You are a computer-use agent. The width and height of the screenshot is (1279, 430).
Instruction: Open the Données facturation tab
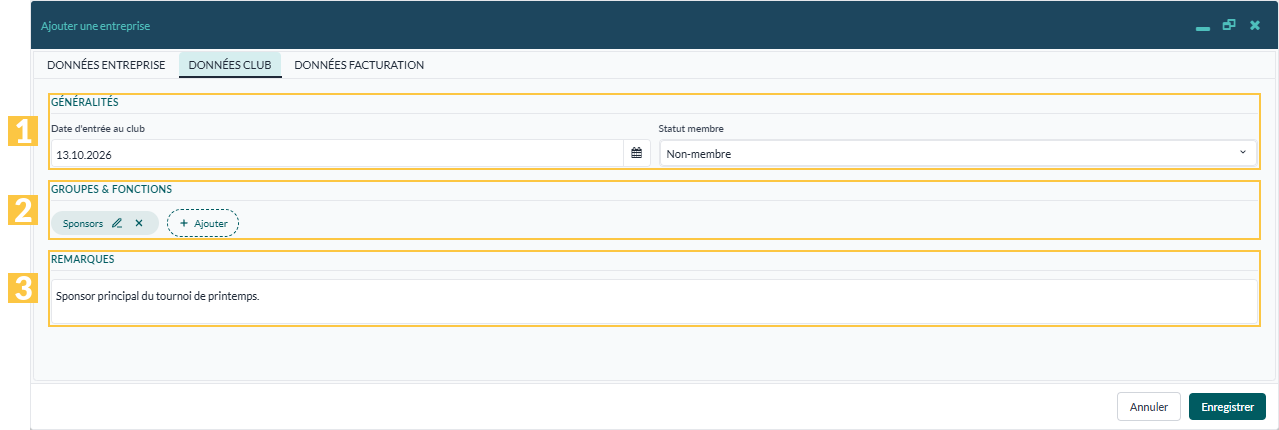[x=359, y=65]
